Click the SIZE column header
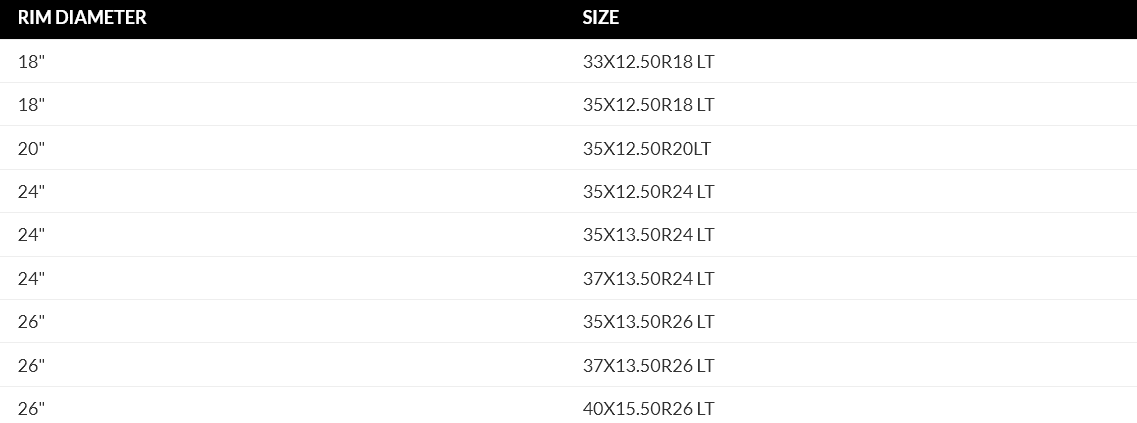The image size is (1137, 423). click(x=601, y=18)
